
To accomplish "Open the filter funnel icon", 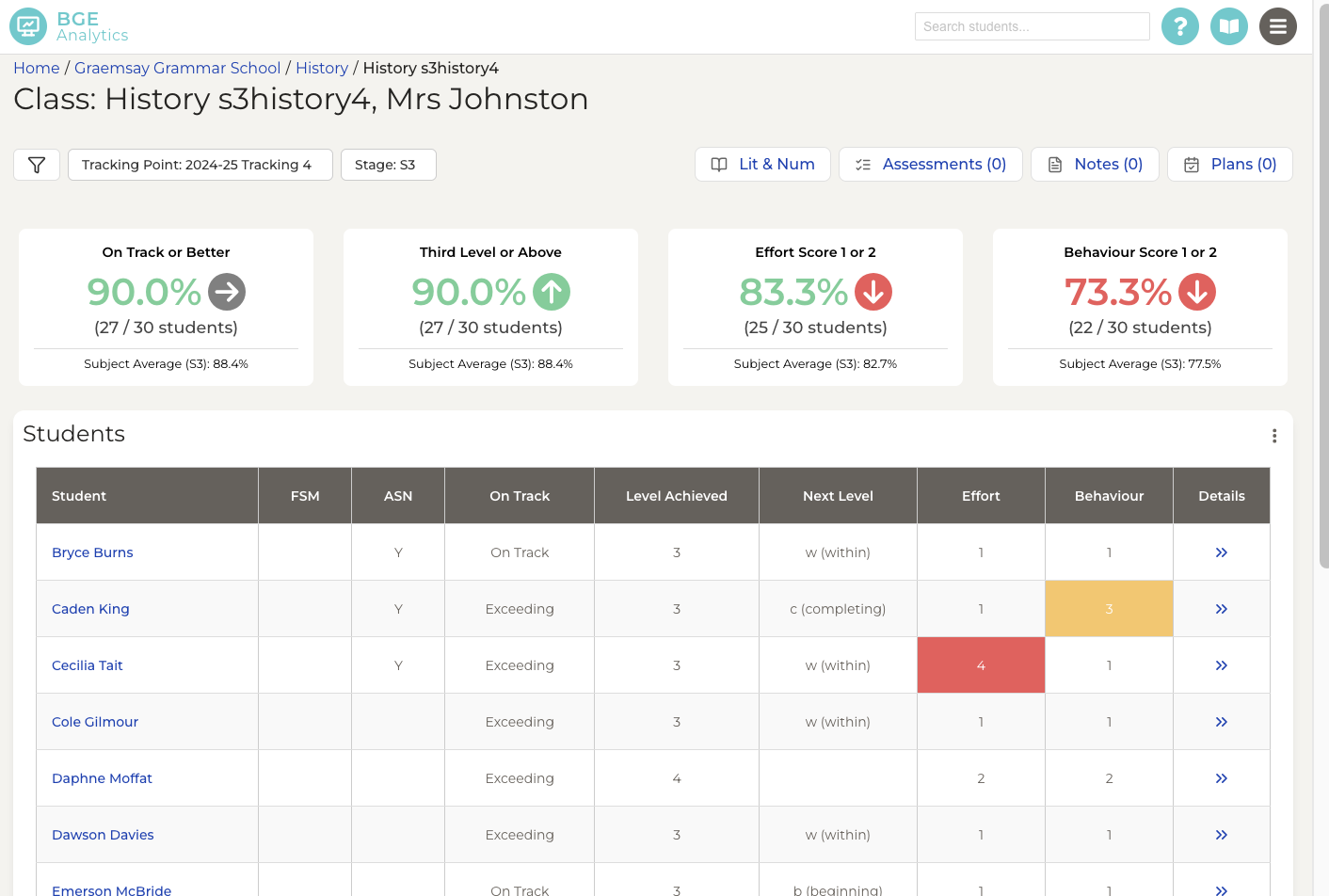I will click(36, 164).
